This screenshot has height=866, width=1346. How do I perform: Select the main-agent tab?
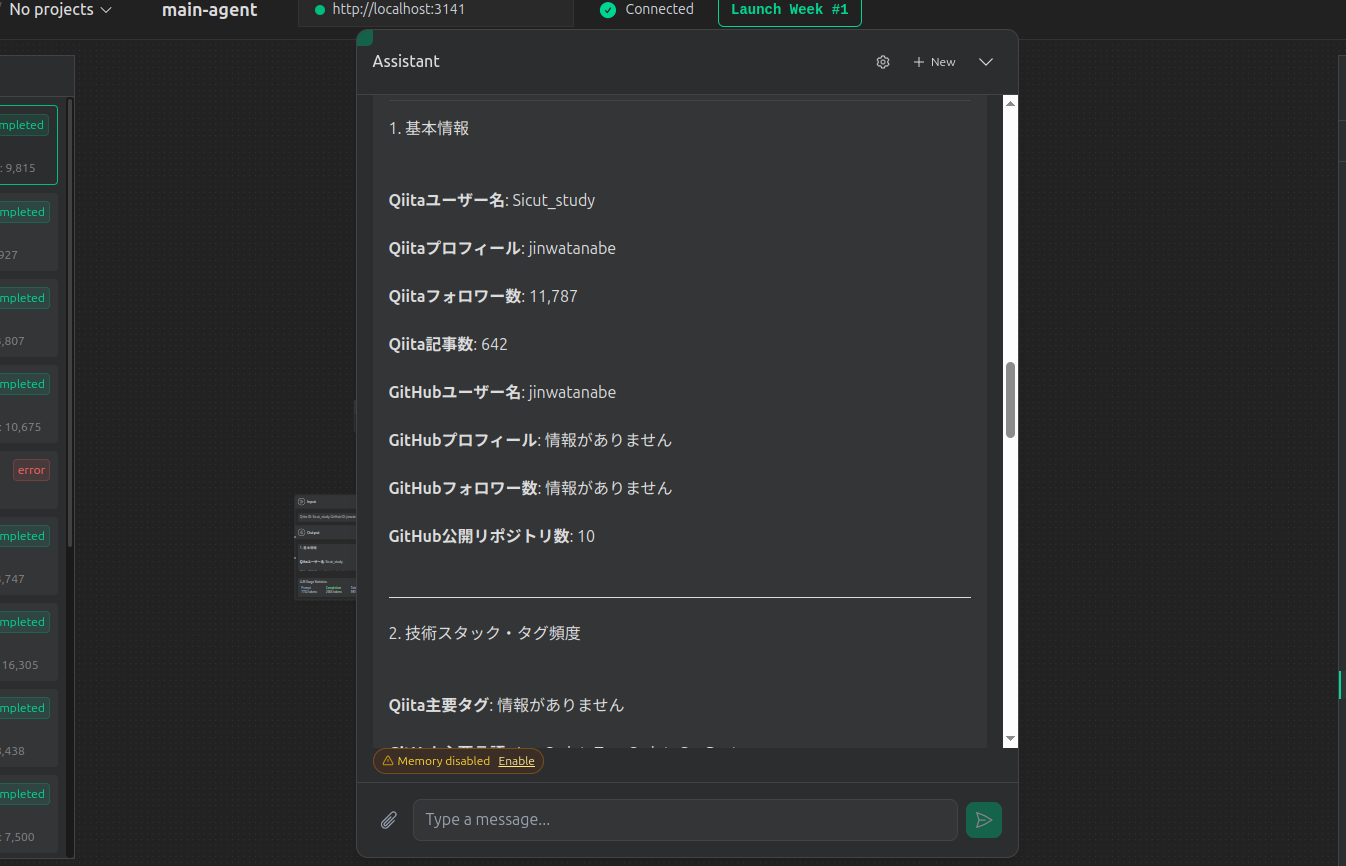click(209, 10)
